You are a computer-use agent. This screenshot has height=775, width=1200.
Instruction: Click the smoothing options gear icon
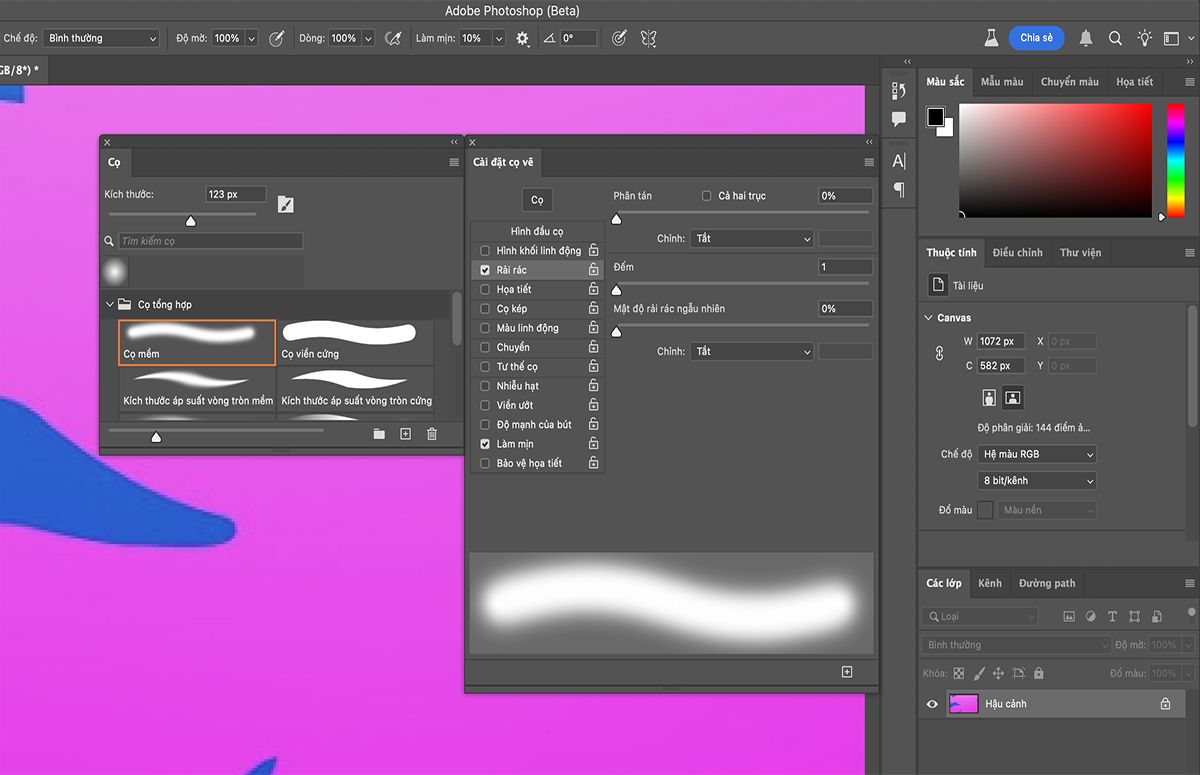(522, 38)
